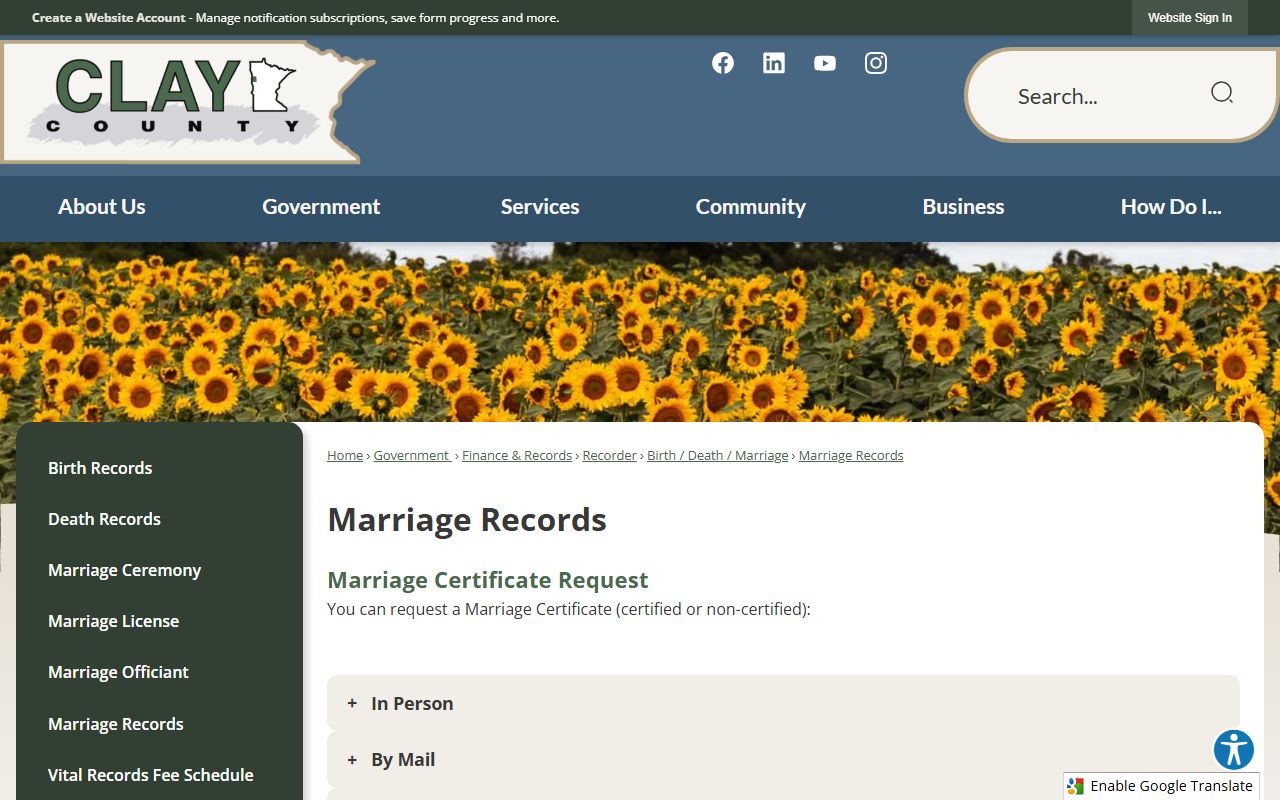Click the search magnifier icon

pyautogui.click(x=1222, y=93)
